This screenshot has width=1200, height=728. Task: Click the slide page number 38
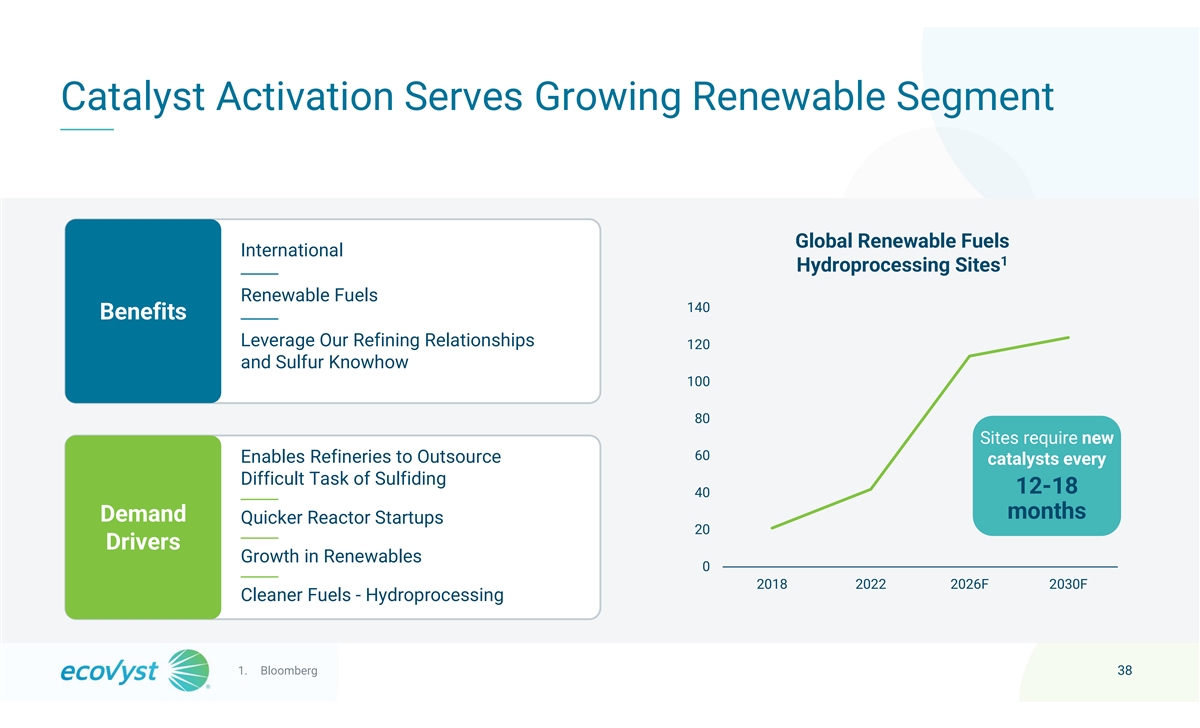(x=1124, y=670)
